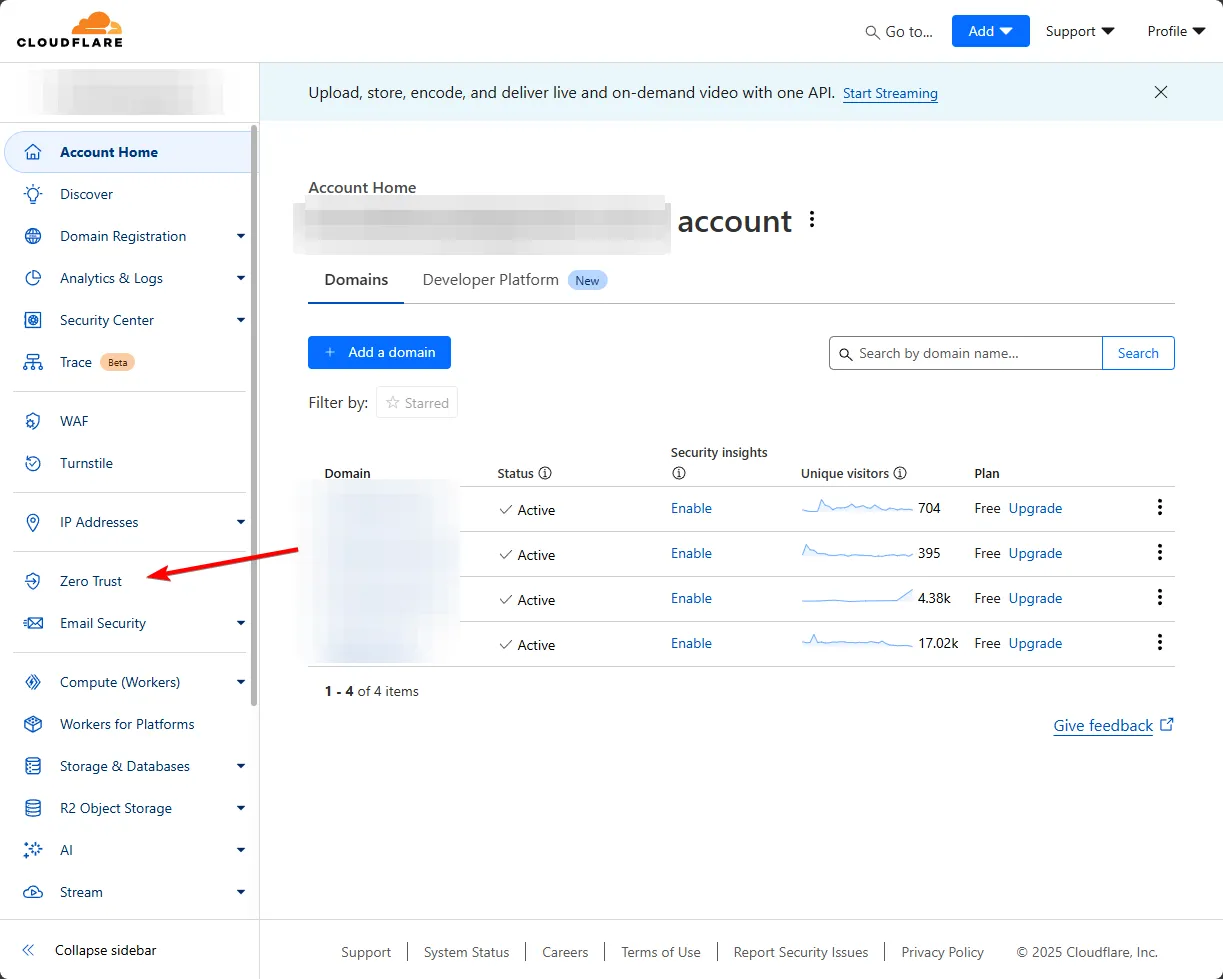Expand the AI submenu
The image size is (1223, 979).
point(241,850)
